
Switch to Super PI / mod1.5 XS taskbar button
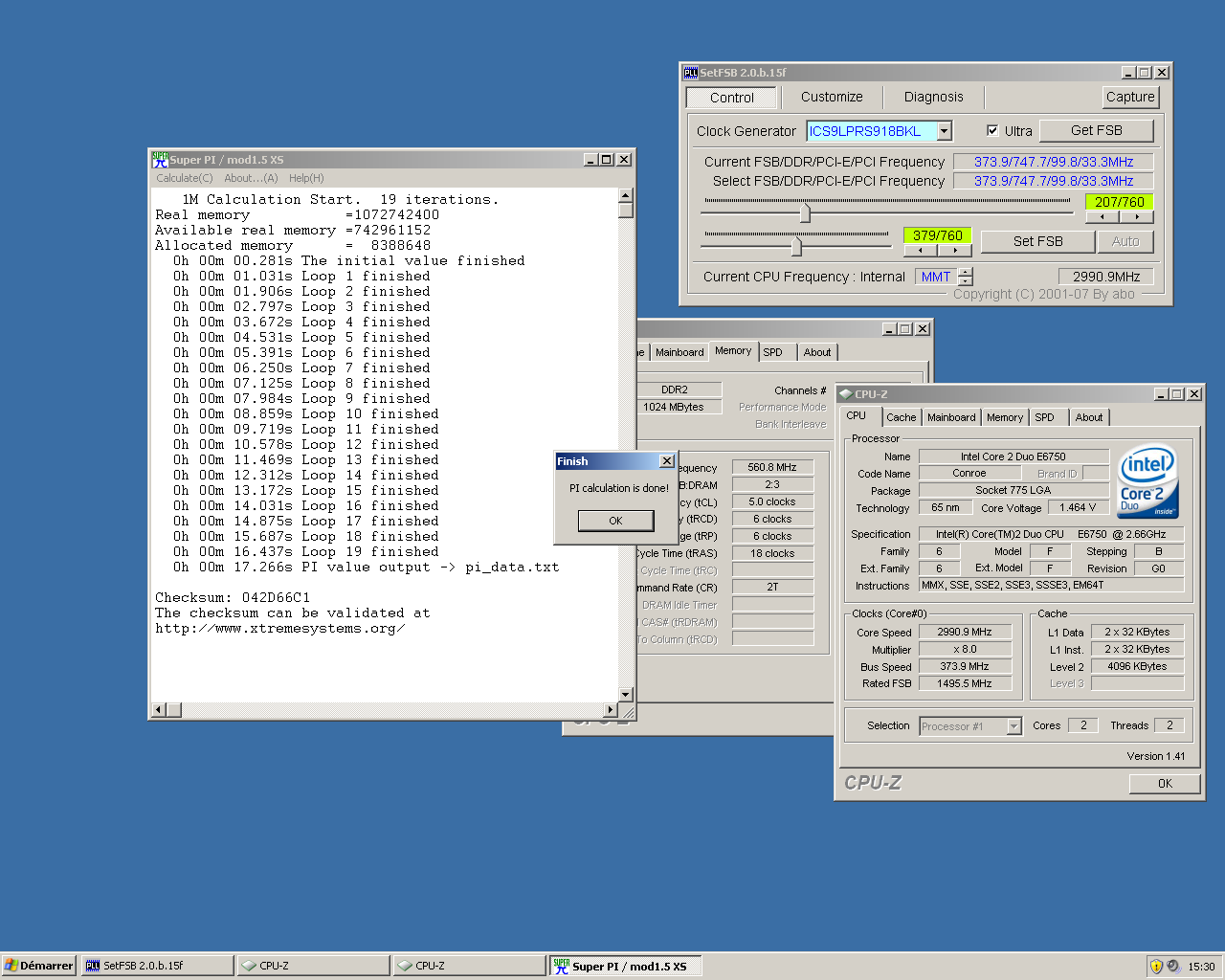[x=626, y=966]
